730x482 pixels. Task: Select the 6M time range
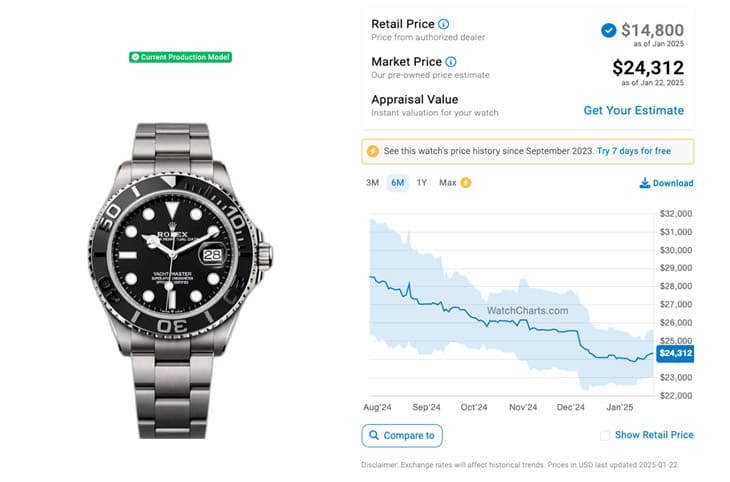(397, 183)
